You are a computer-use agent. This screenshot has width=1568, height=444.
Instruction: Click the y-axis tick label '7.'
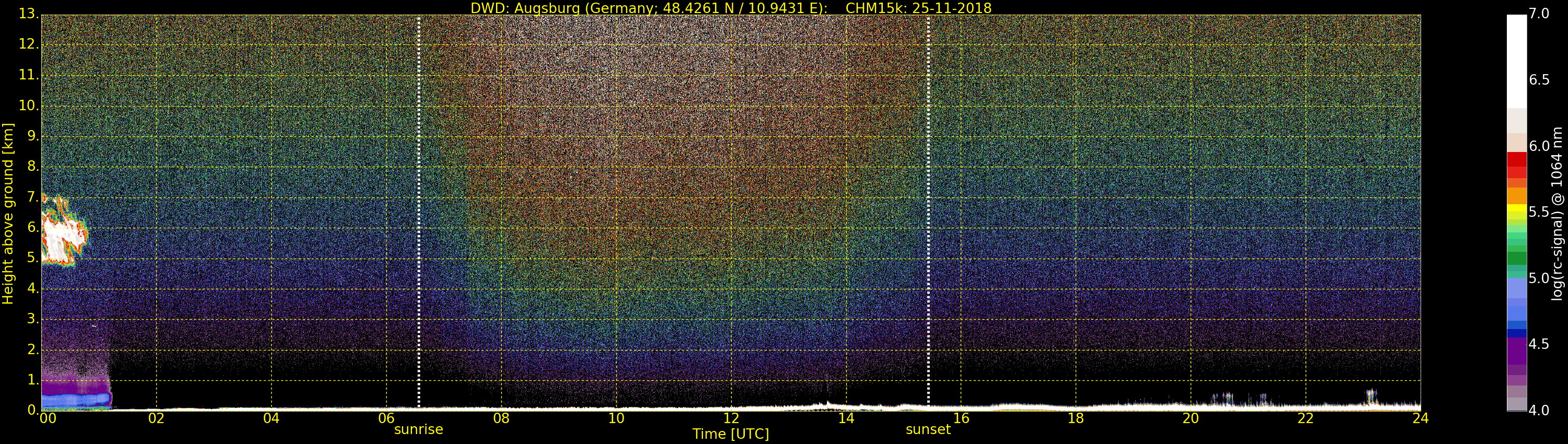tap(33, 197)
